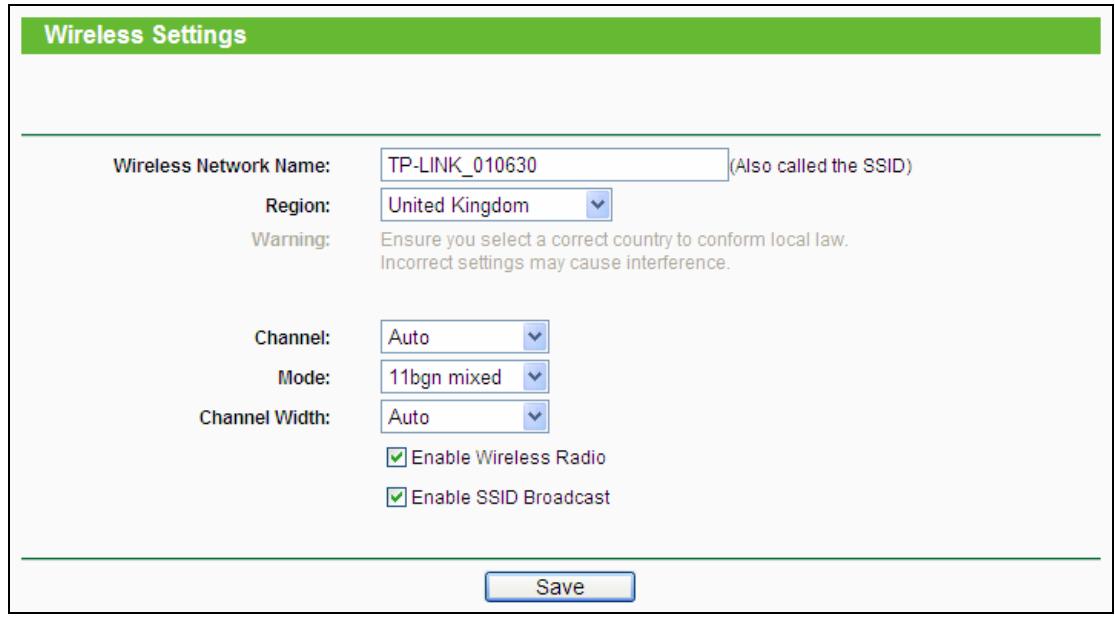The height and width of the screenshot is (617, 1115).
Task: Uncheck the Enable SSID Broadcast checkbox
Action: (x=398, y=498)
